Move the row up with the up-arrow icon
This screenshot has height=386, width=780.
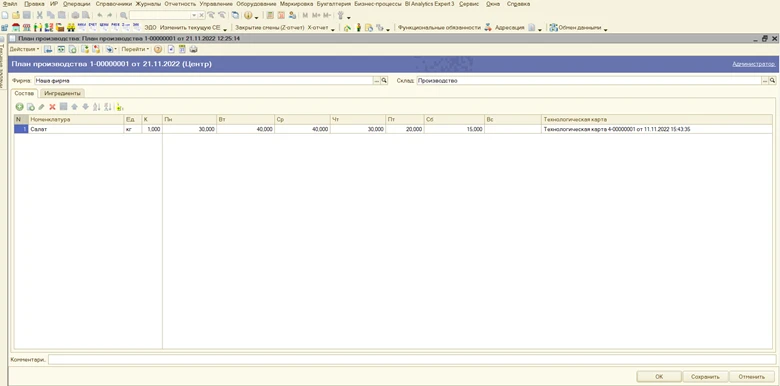(x=75, y=106)
